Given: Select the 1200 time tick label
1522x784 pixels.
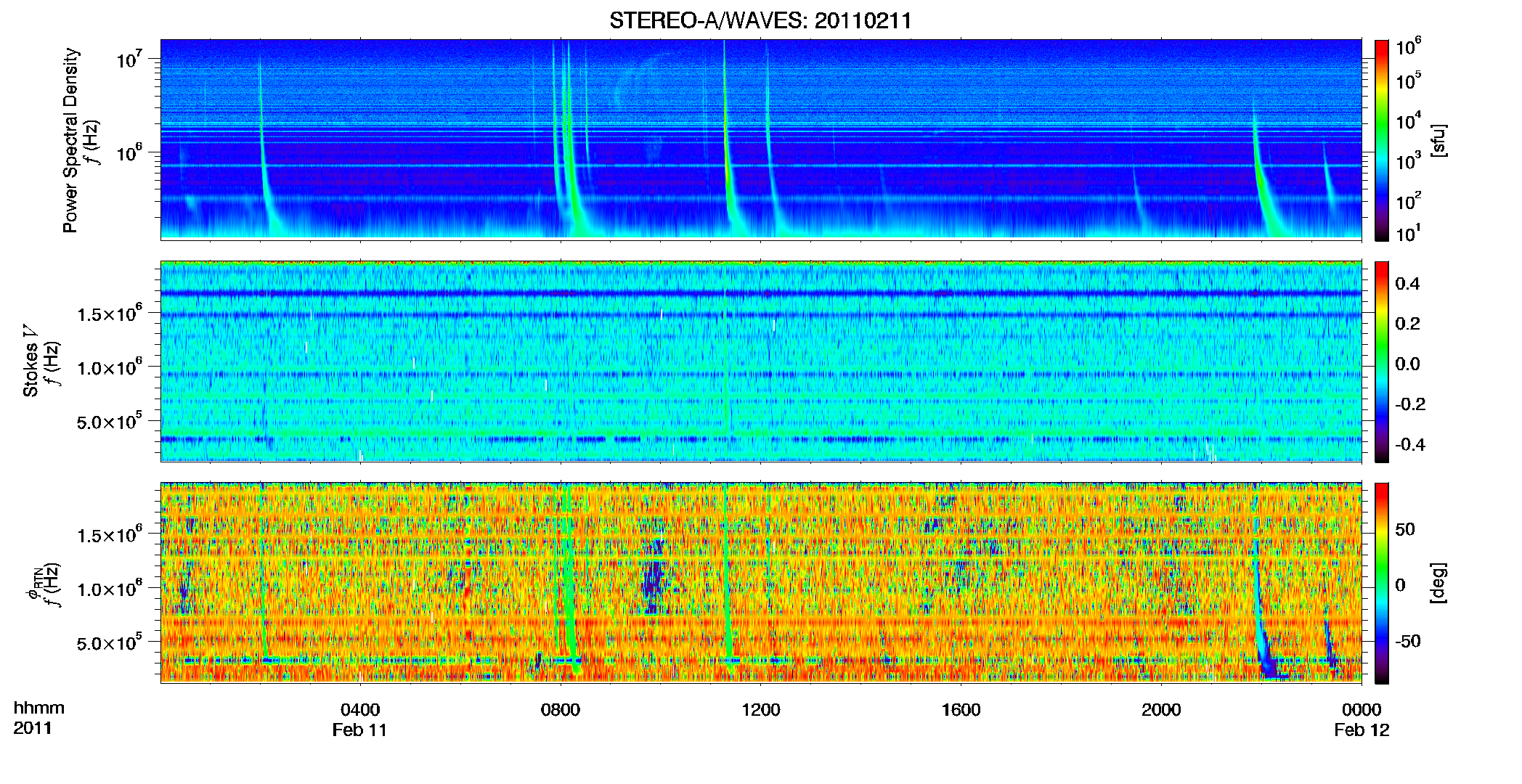Looking at the screenshot, I should pyautogui.click(x=761, y=709).
